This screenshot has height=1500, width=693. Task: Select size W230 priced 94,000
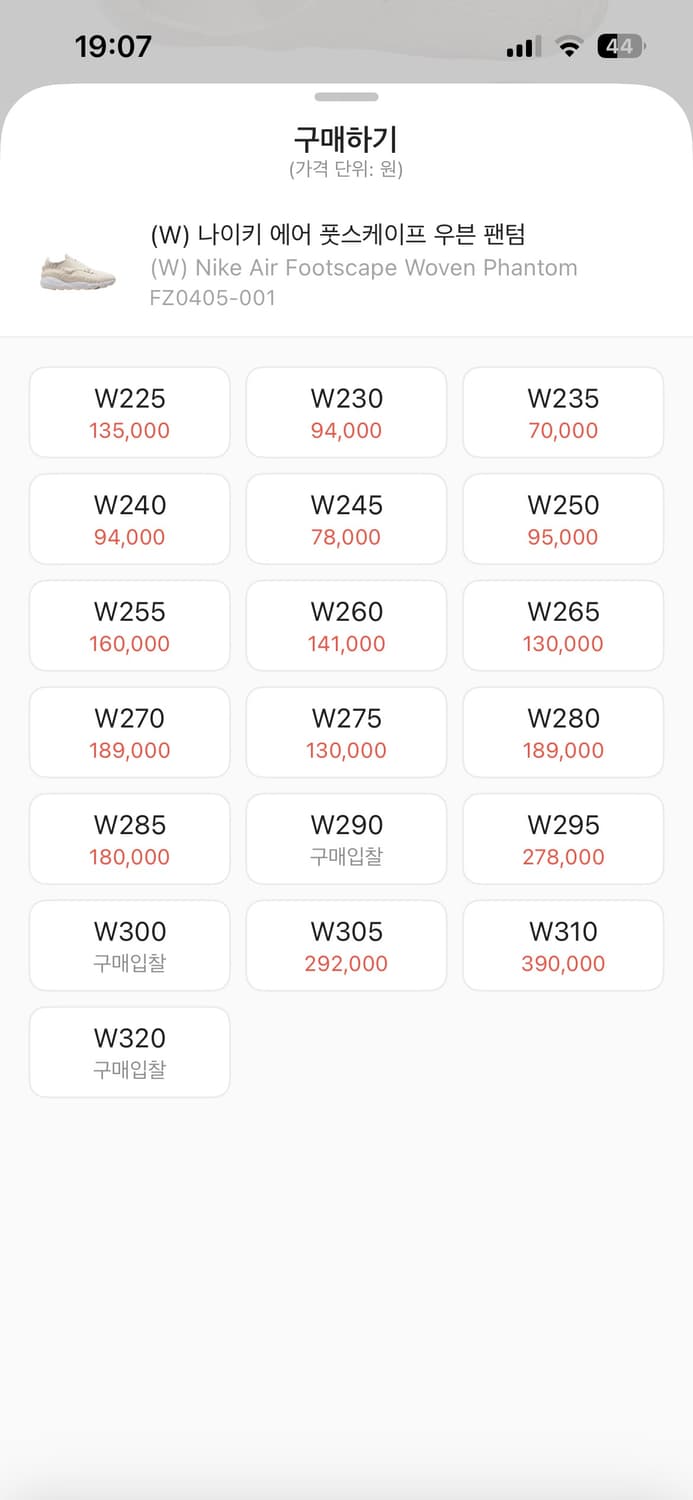tap(346, 412)
